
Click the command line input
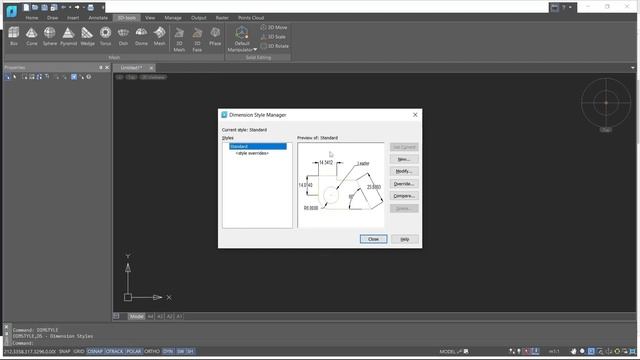322,343
